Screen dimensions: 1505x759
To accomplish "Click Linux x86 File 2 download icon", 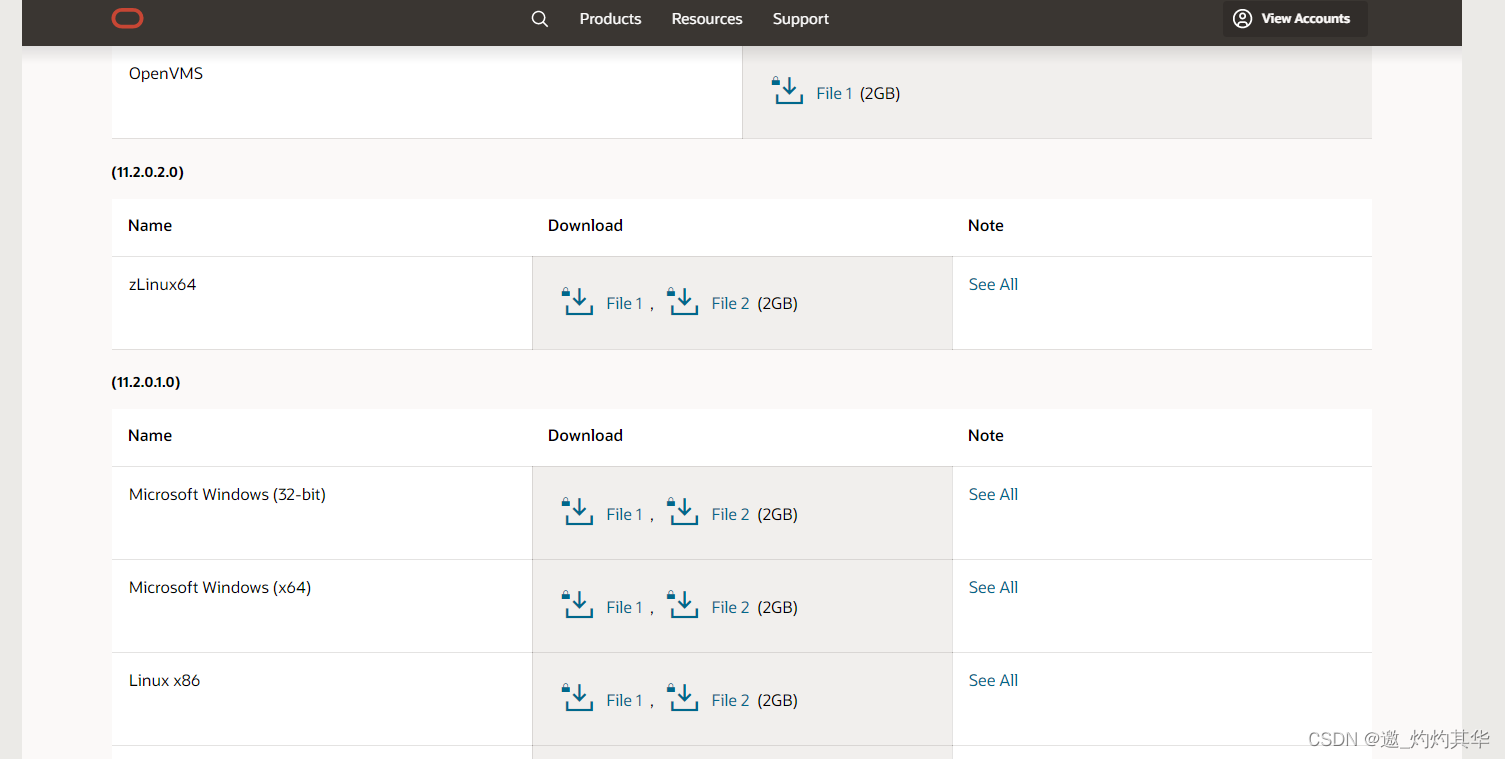I will (683, 698).
